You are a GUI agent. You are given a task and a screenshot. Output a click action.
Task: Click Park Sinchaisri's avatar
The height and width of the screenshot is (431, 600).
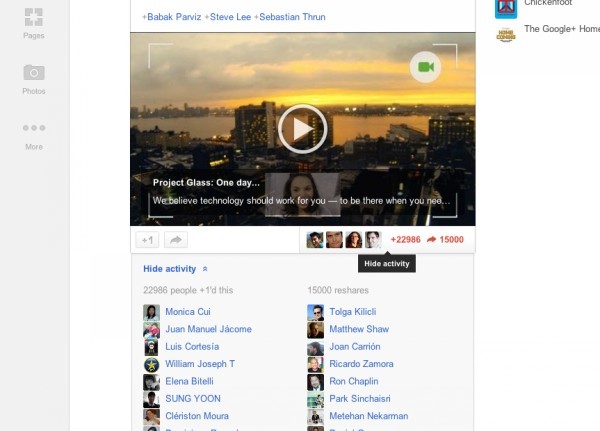(x=316, y=399)
